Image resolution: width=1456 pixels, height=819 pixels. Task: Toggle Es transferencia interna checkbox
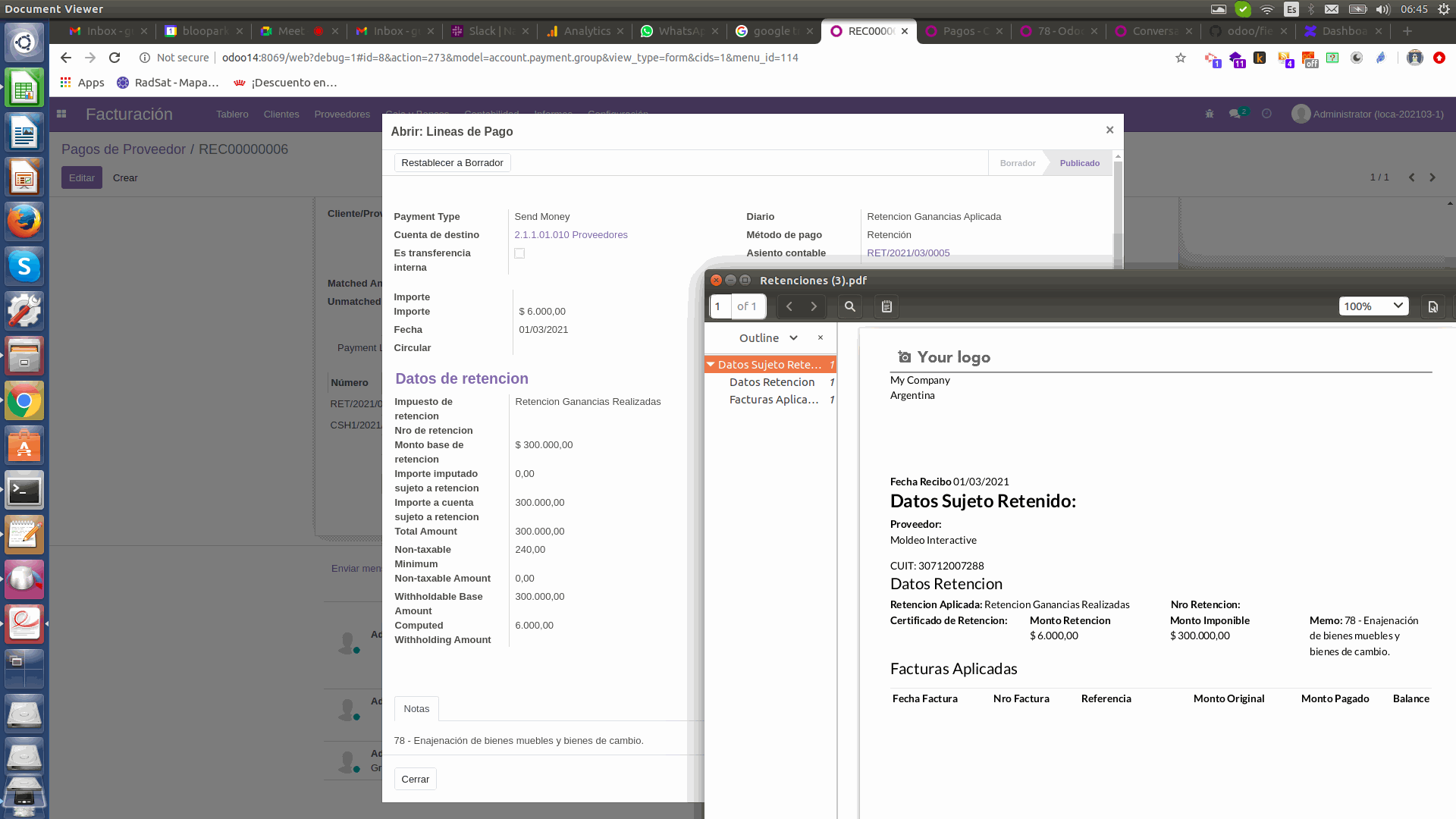pos(519,253)
